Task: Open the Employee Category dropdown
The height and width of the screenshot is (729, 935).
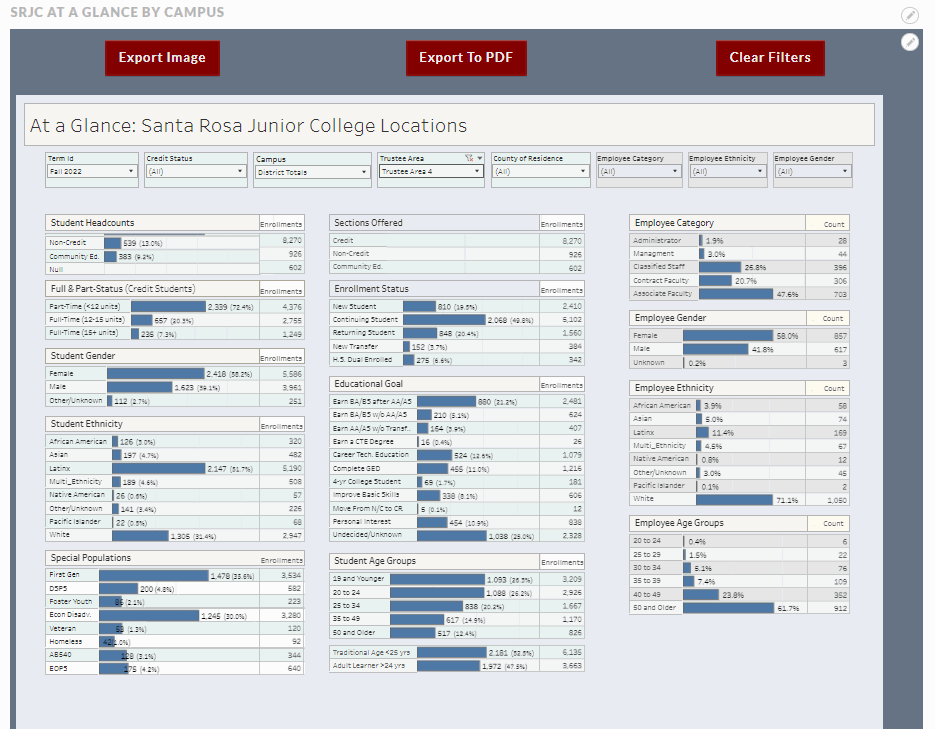Action: [x=675, y=171]
